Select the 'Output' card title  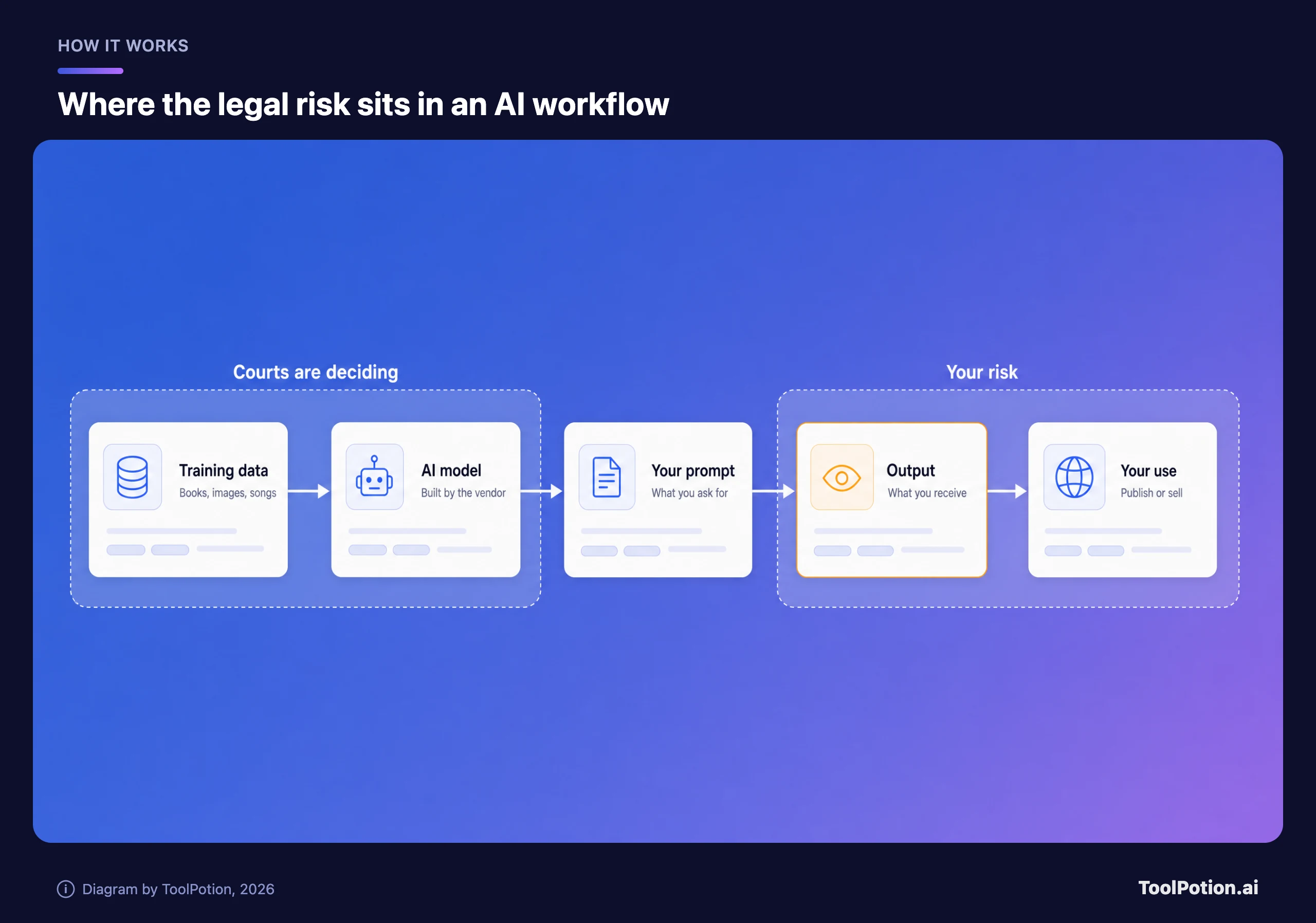910,470
